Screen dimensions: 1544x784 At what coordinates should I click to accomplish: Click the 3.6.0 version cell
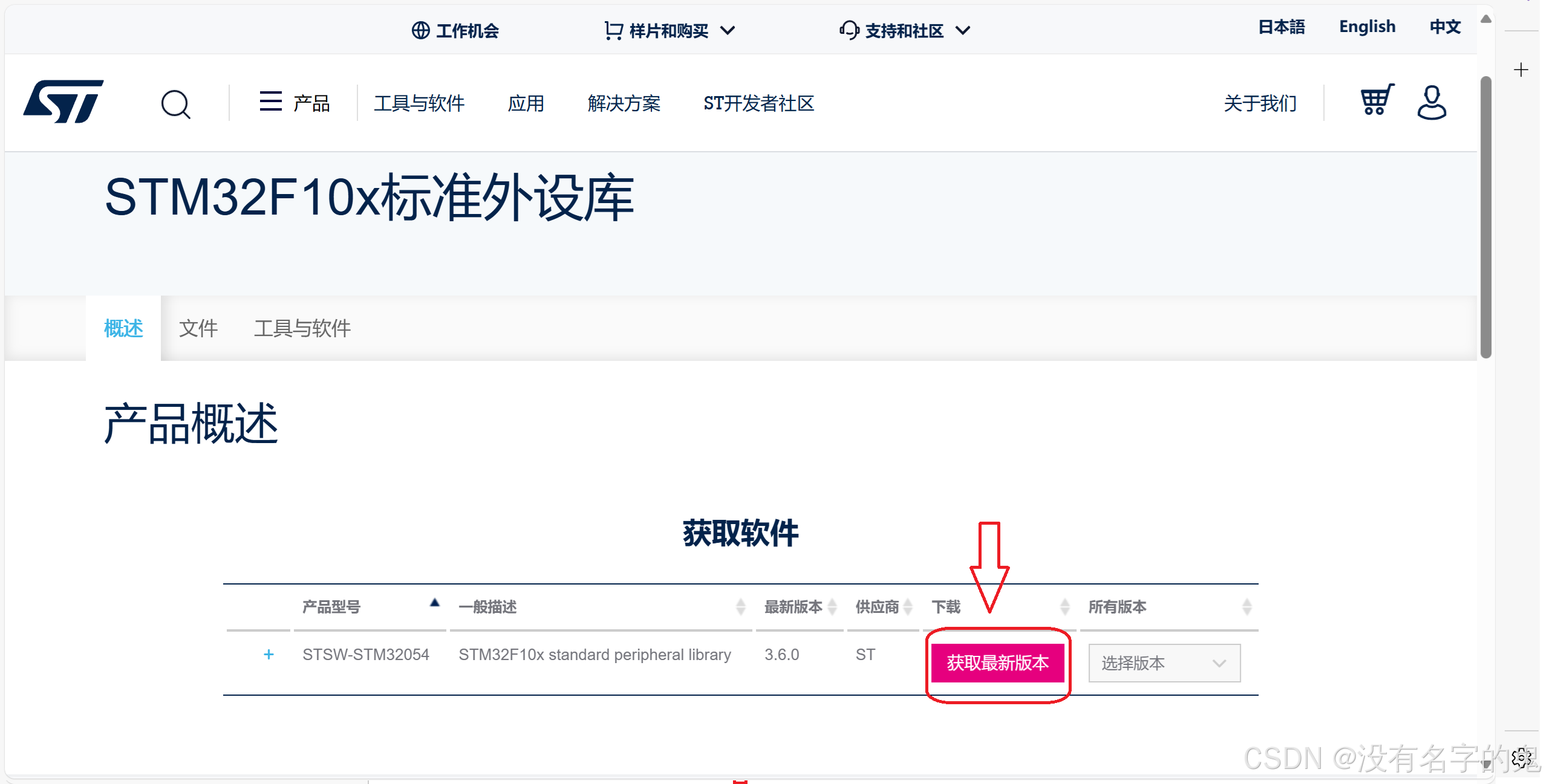781,655
